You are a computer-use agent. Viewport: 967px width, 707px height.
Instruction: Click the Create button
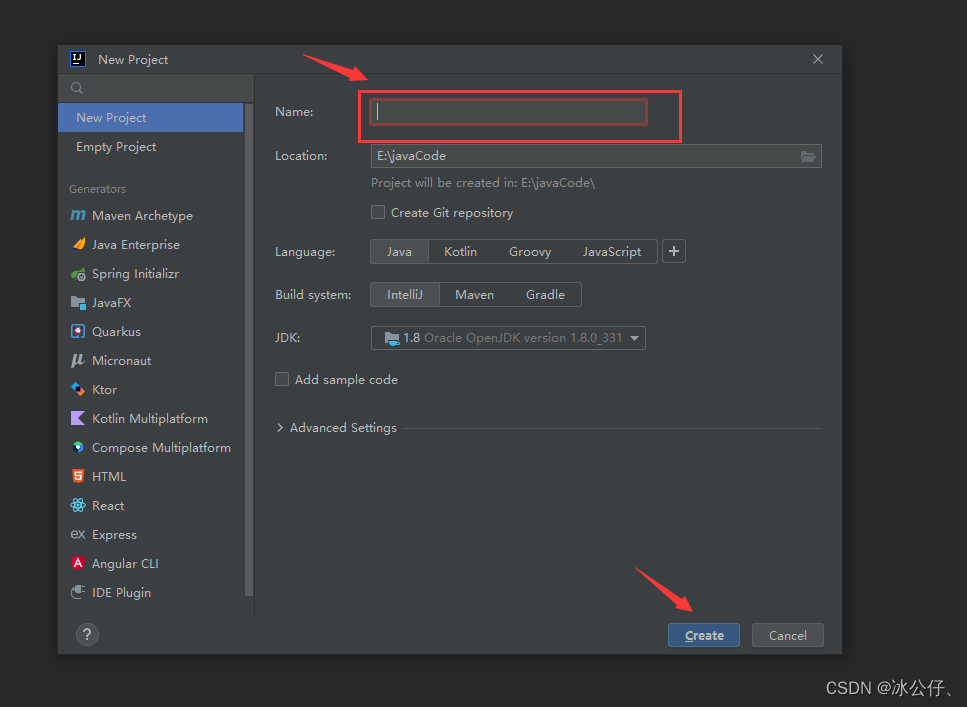pos(704,635)
